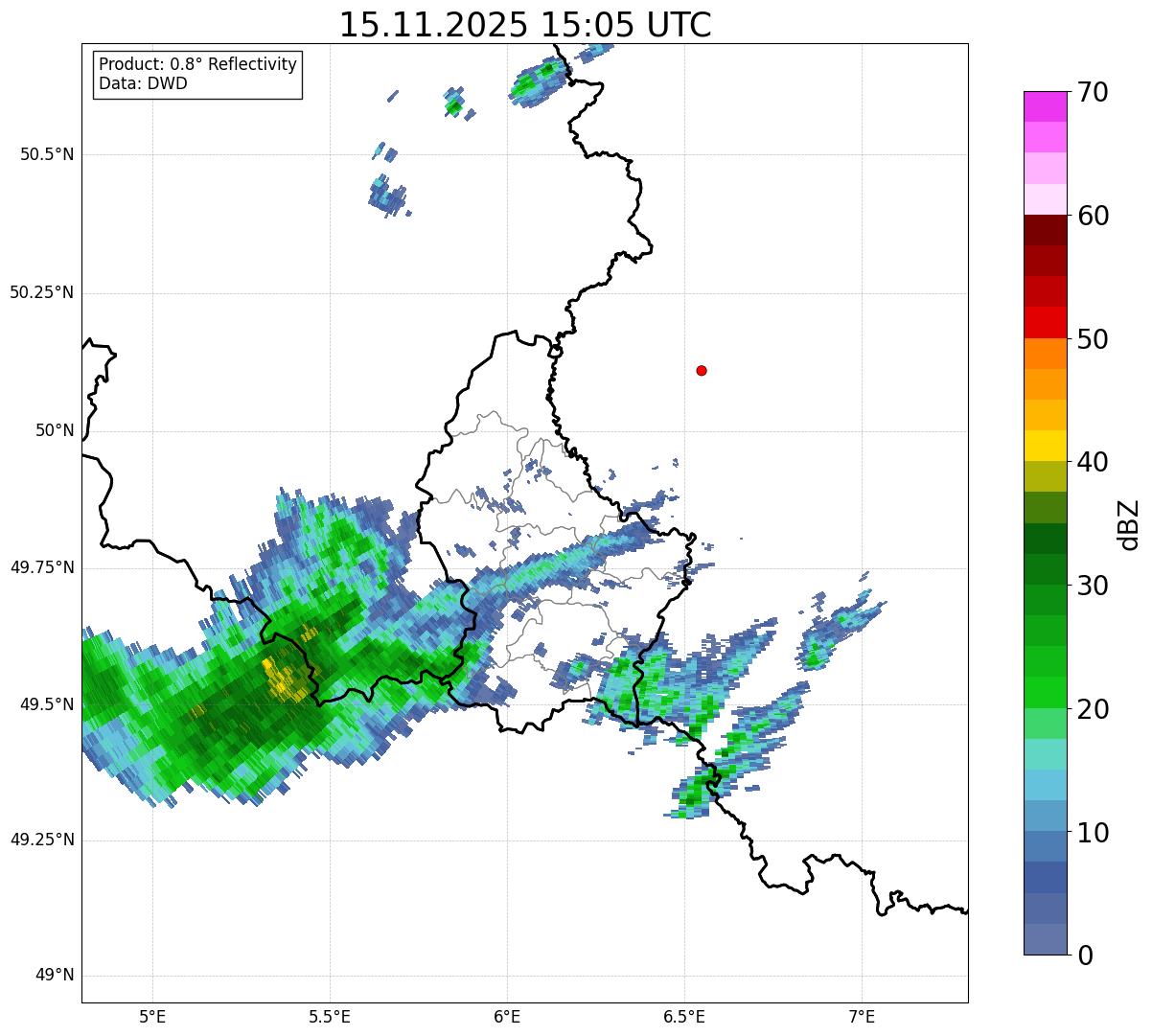The width and height of the screenshot is (1152, 1036).
Task: Click the 6°E longitude label
Action: pyautogui.click(x=508, y=1016)
